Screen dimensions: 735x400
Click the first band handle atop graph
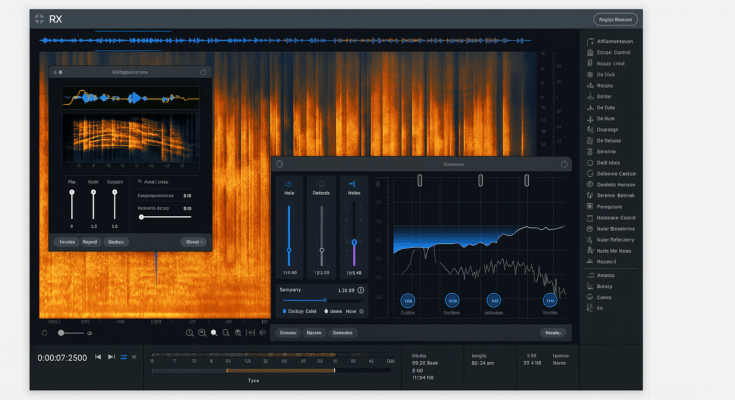coord(420,181)
